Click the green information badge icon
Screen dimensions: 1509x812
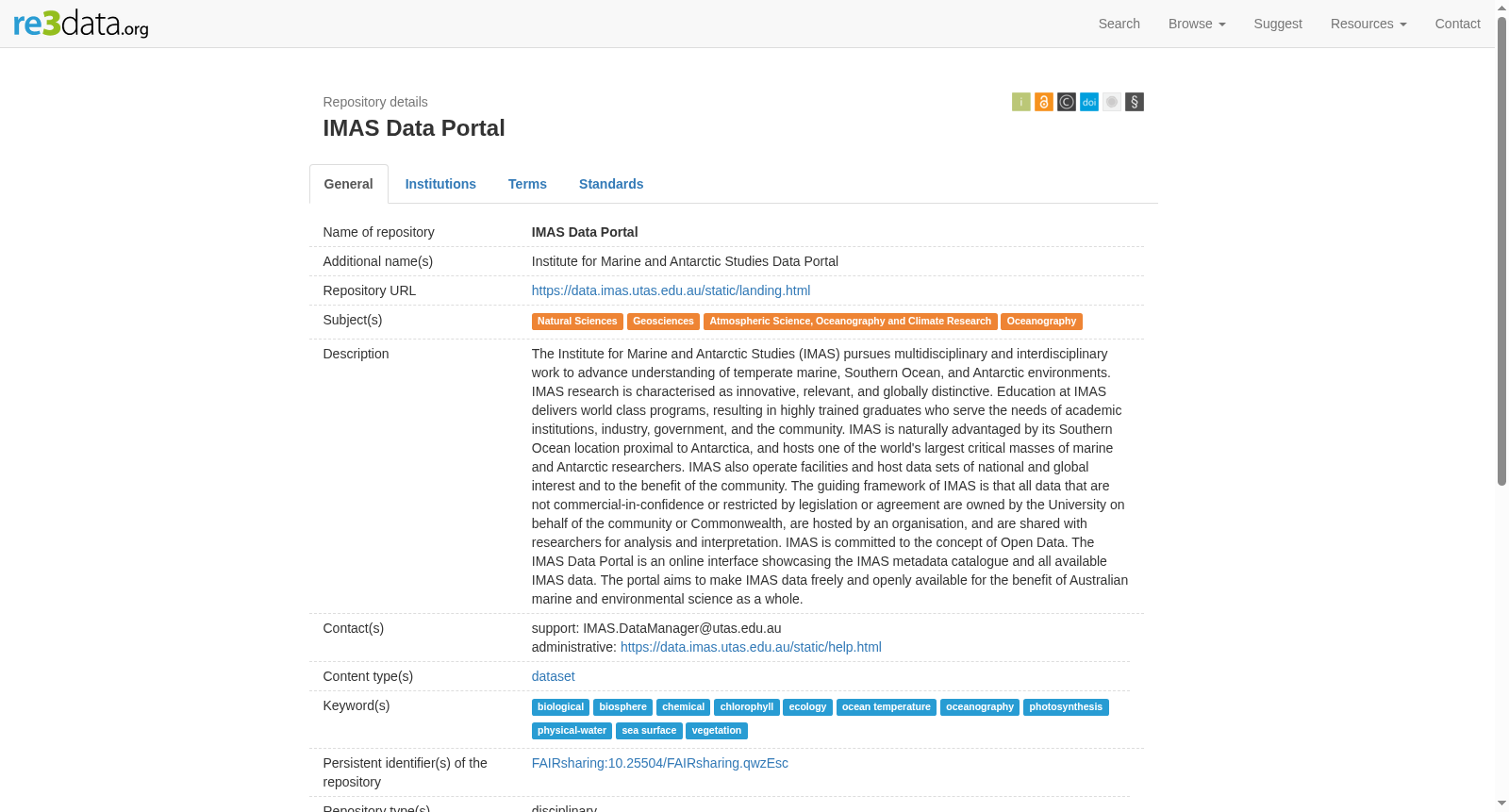(x=1021, y=102)
